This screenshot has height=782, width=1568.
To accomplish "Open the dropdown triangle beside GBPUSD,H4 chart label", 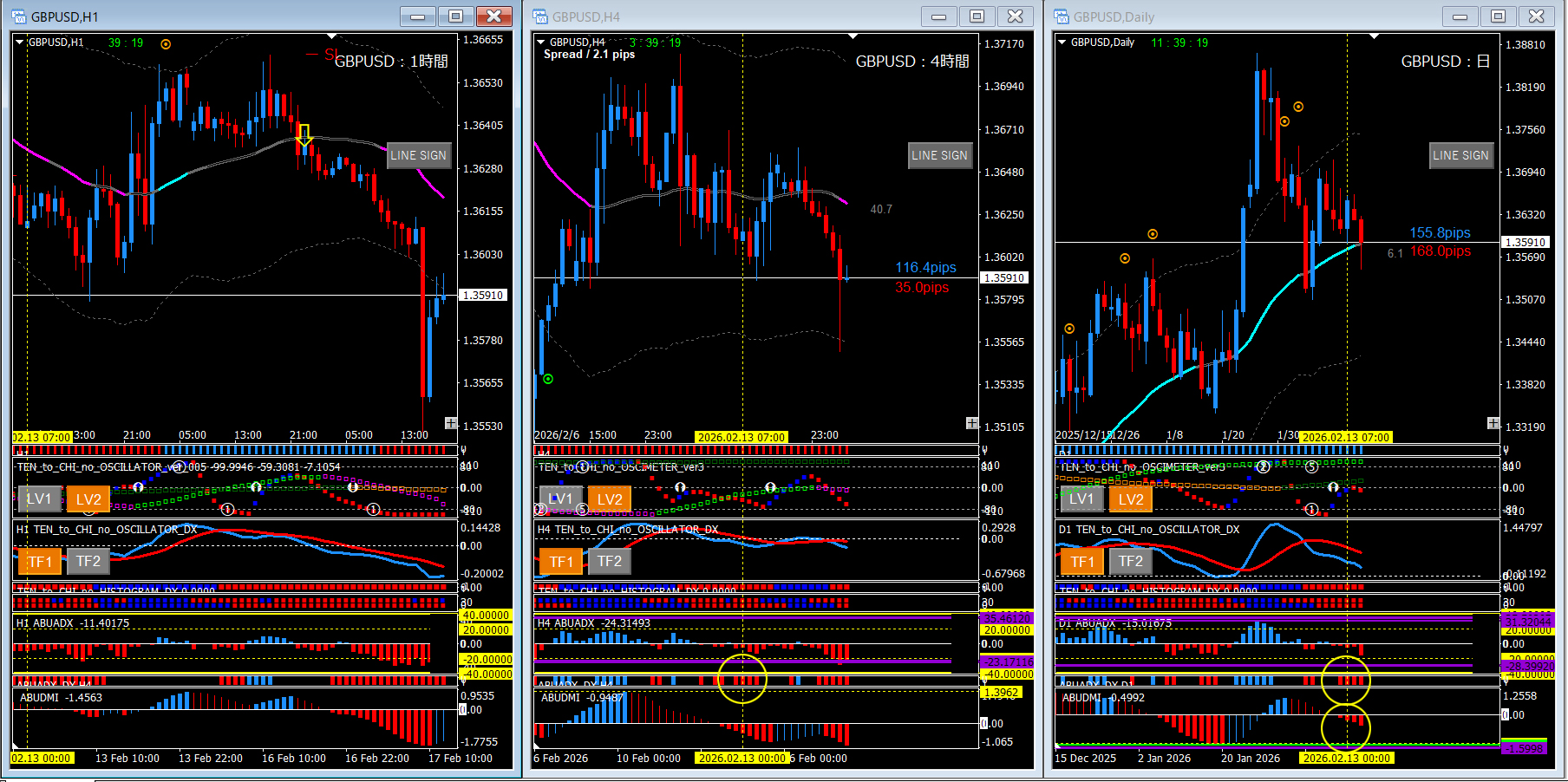I will pyautogui.click(x=541, y=42).
